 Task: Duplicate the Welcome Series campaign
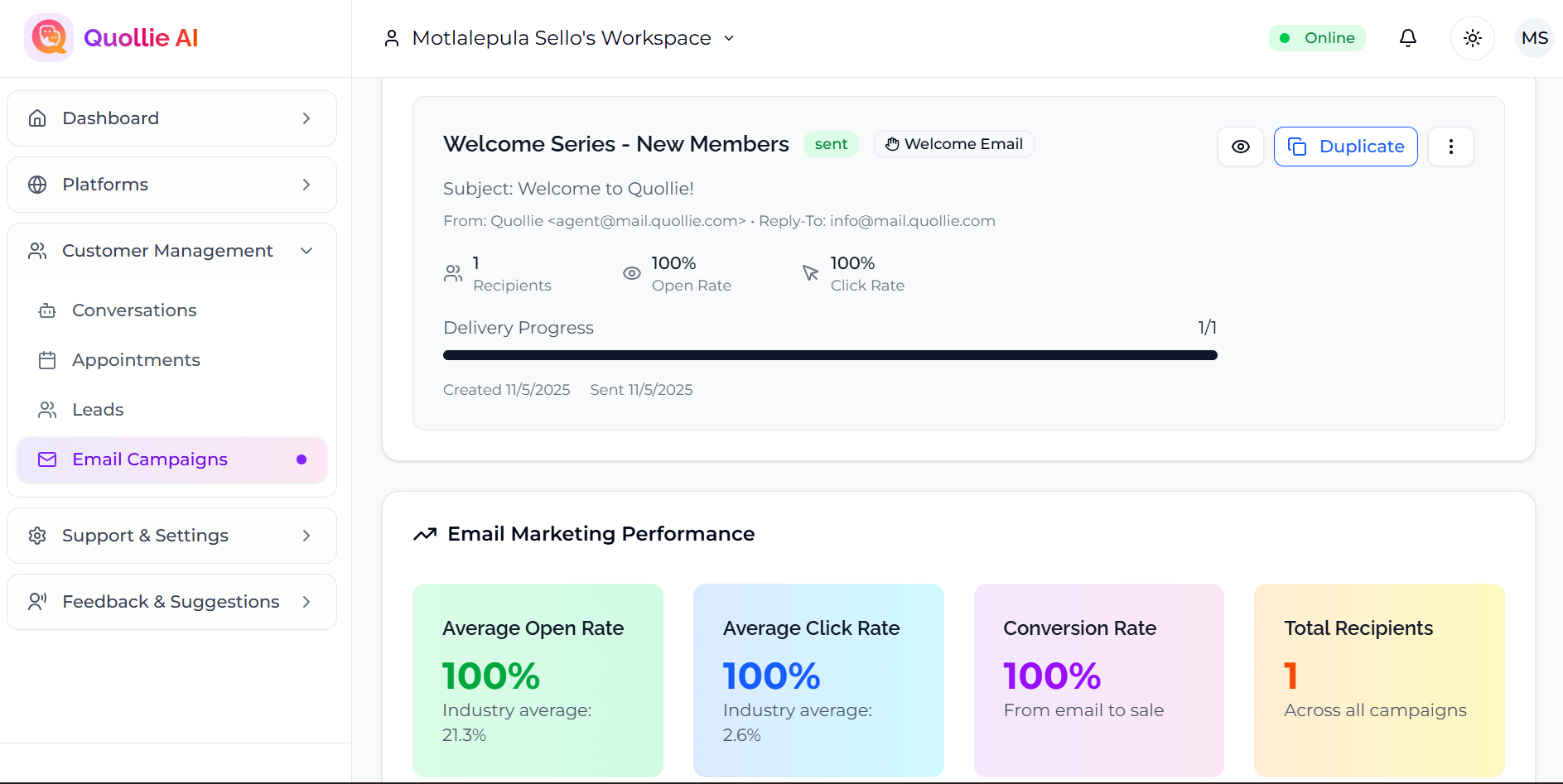pos(1345,147)
